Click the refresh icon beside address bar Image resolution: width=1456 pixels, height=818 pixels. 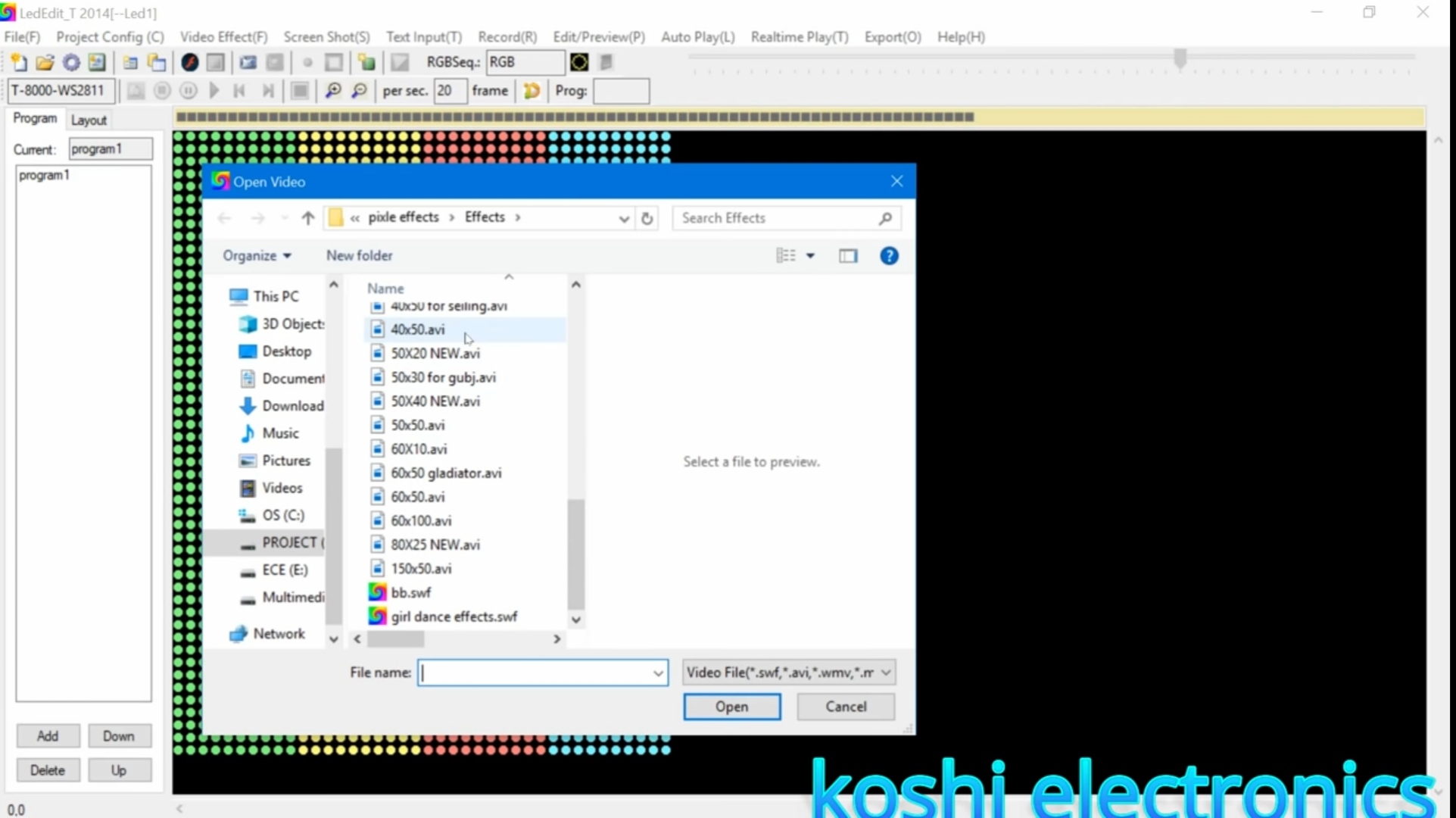click(x=647, y=218)
